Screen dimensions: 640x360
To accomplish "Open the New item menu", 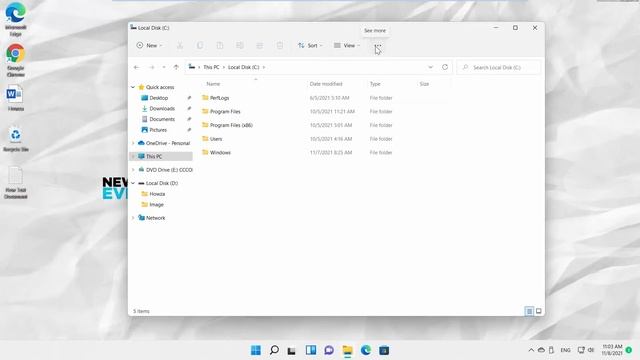I will click(x=149, y=45).
